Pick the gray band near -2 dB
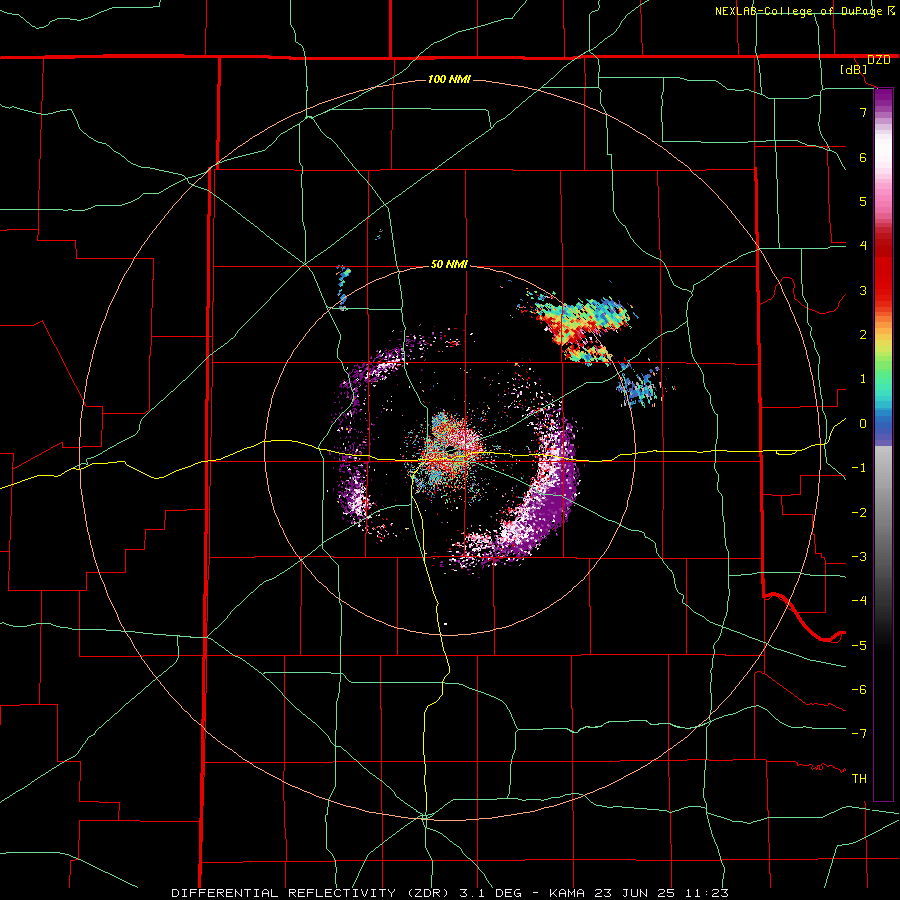Screen dimensions: 900x900 click(883, 513)
